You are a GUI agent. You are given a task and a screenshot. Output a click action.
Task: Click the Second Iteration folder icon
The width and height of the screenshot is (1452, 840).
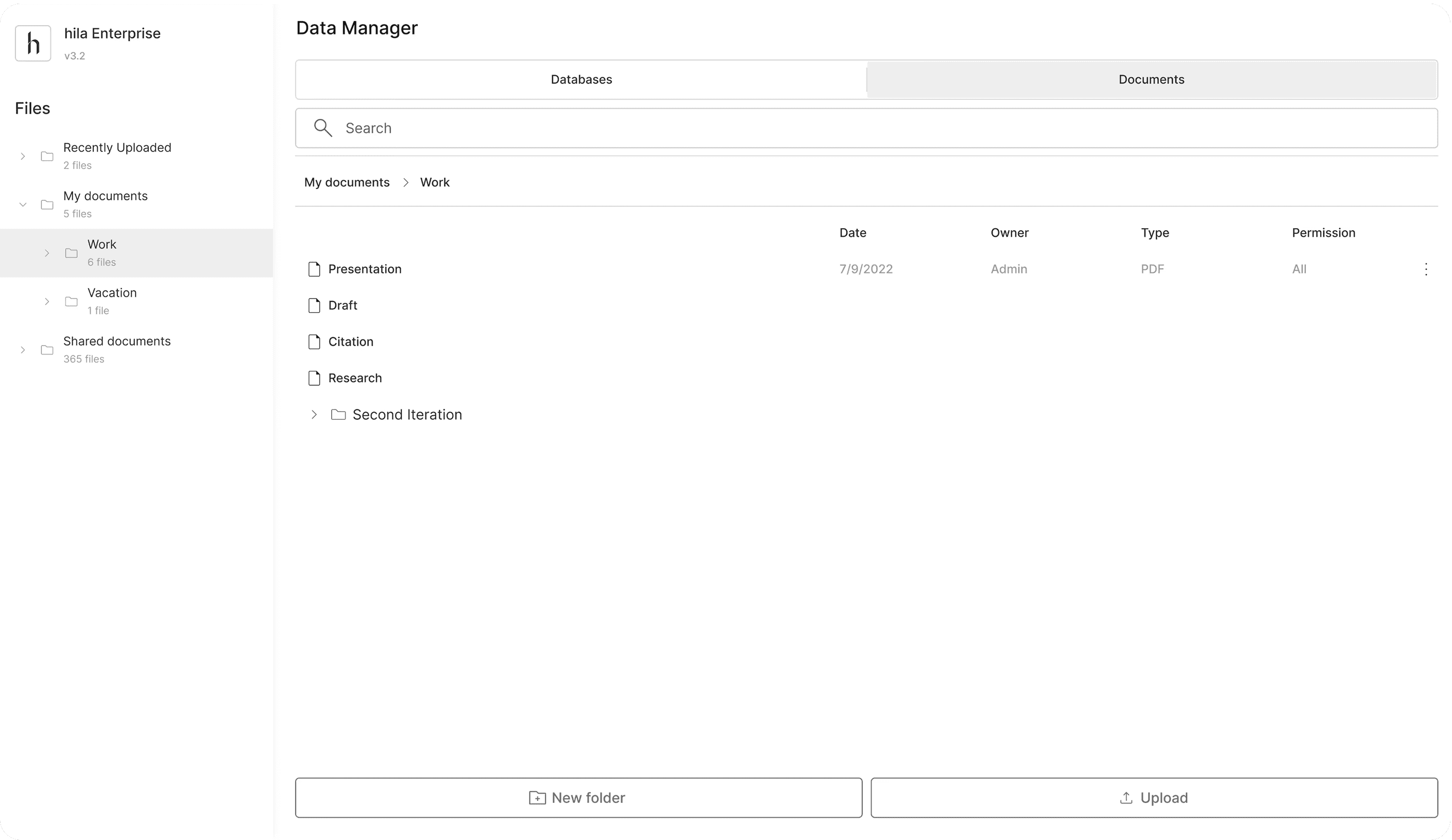click(x=338, y=415)
